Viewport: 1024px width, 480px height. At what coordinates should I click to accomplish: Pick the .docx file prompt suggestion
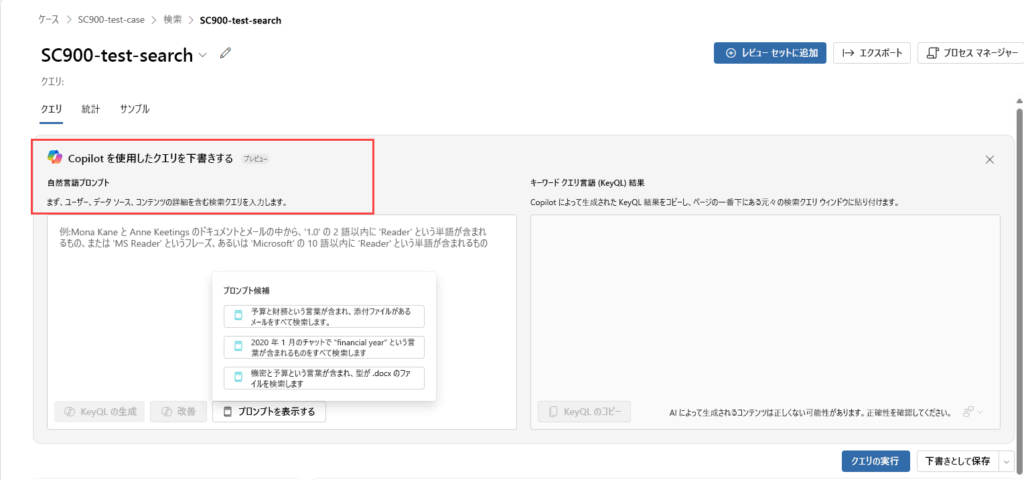coord(325,377)
